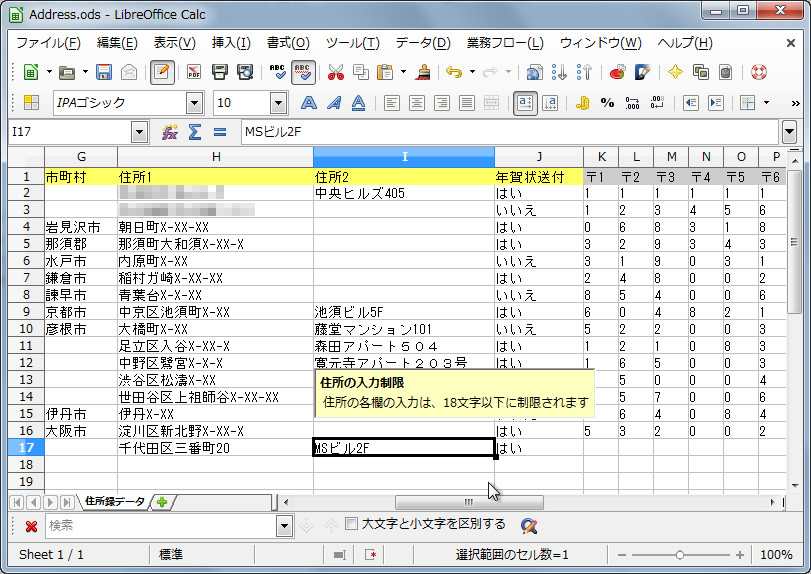Click the Function equals icon

220,132
